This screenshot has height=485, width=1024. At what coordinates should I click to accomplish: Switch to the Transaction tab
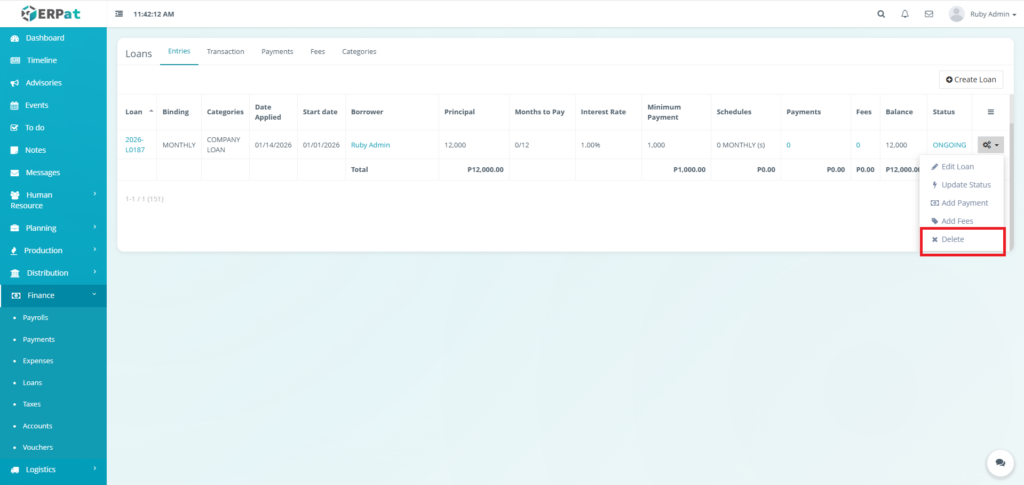pos(225,51)
